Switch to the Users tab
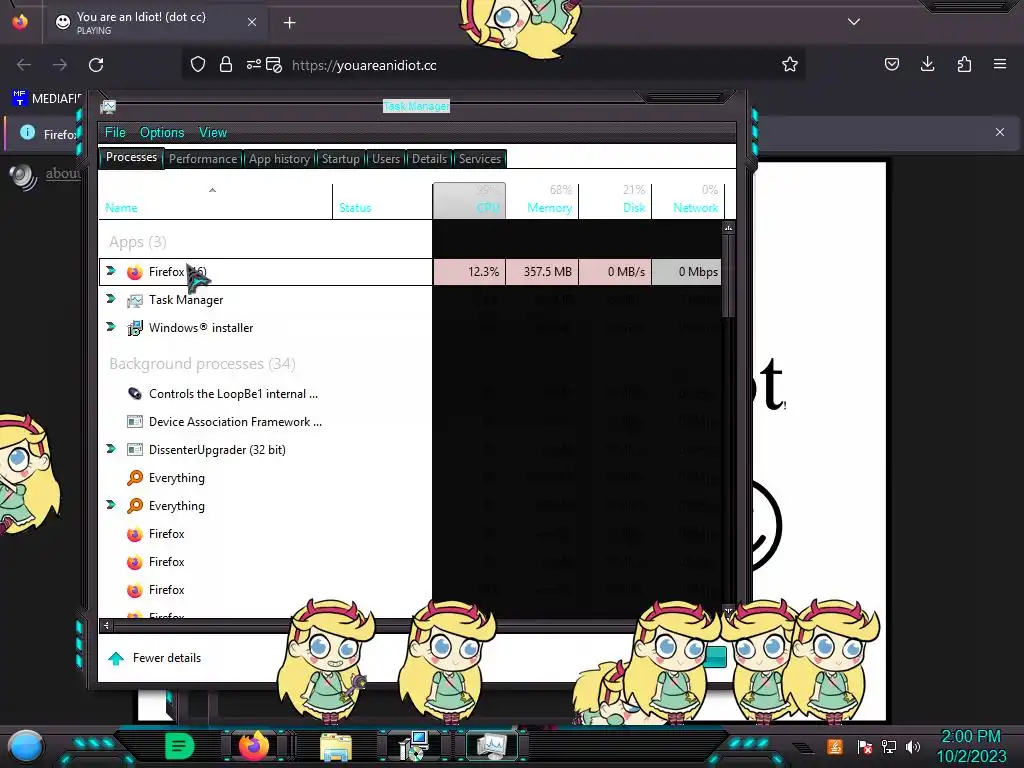This screenshot has width=1024, height=768. point(386,159)
